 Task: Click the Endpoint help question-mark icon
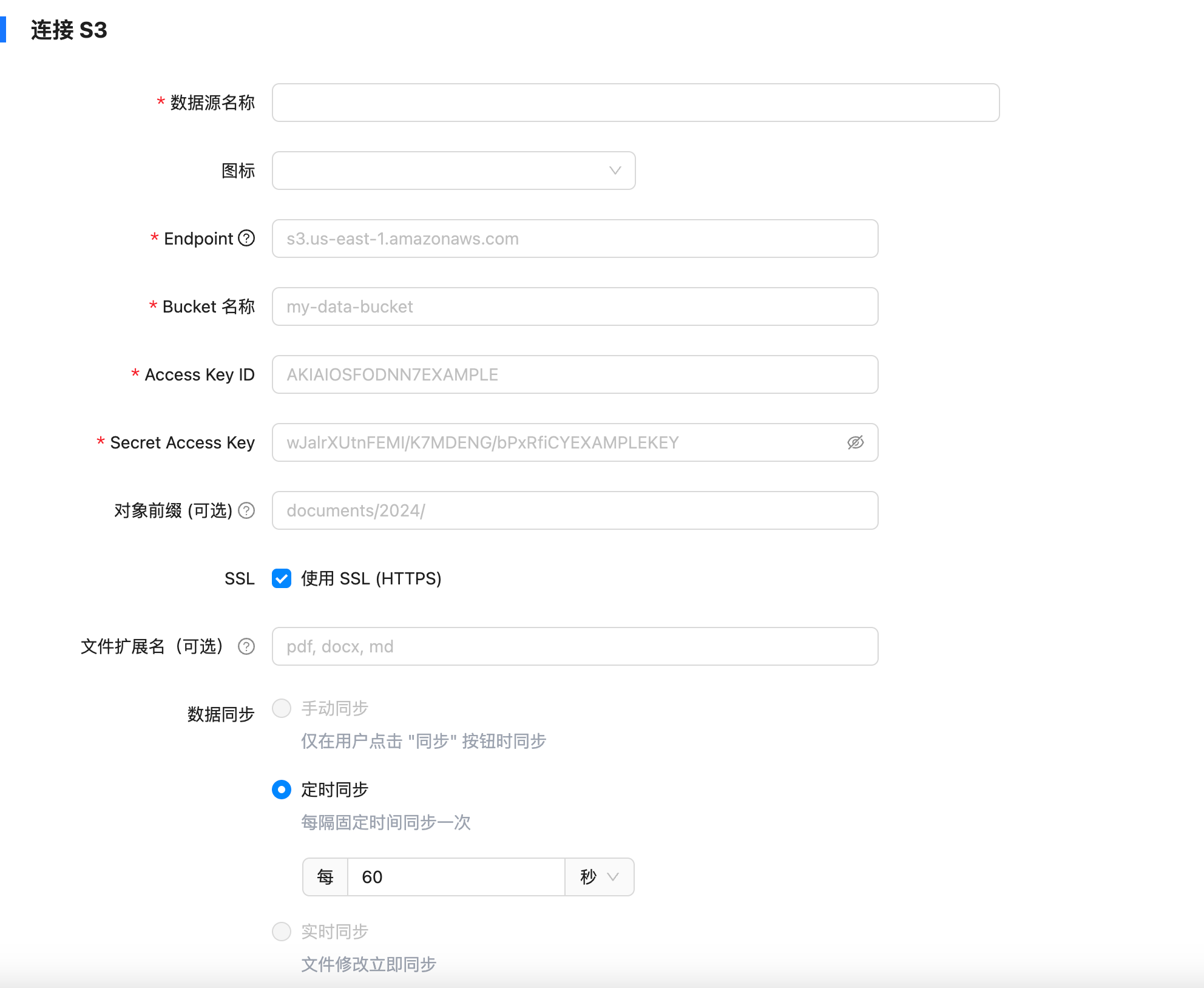[x=246, y=238]
